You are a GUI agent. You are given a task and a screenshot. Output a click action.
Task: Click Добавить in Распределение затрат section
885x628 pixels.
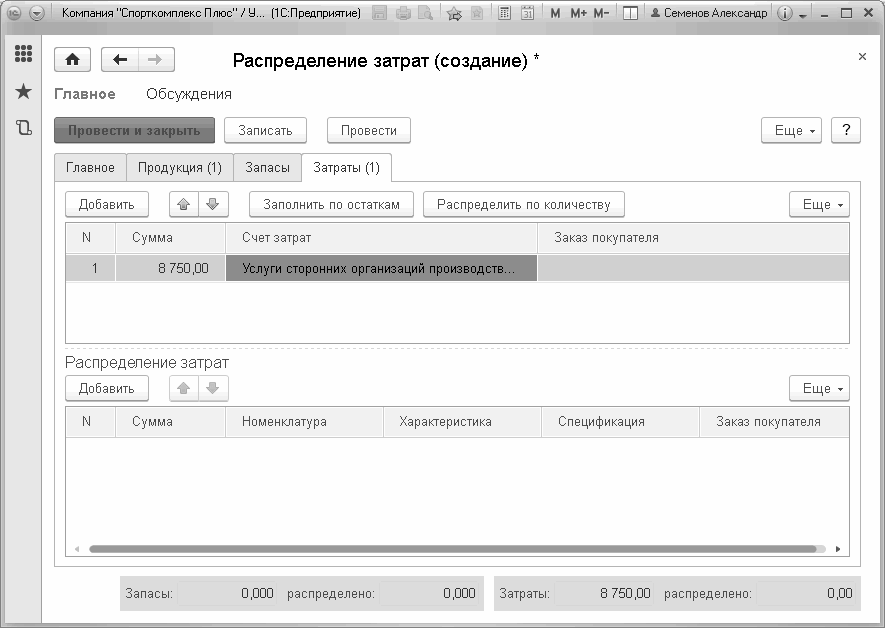click(107, 388)
